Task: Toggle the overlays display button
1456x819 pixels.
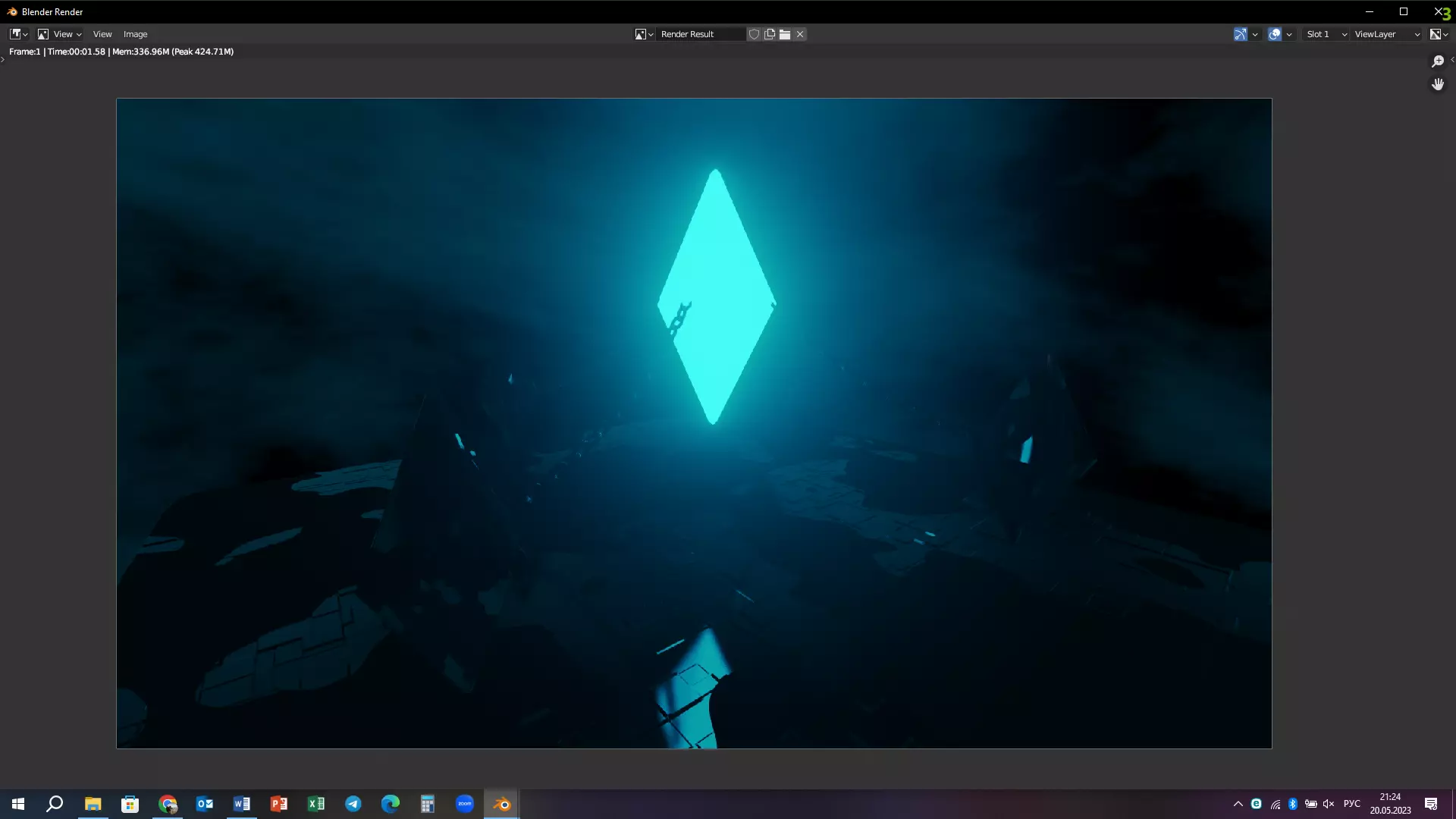Action: pyautogui.click(x=1275, y=34)
